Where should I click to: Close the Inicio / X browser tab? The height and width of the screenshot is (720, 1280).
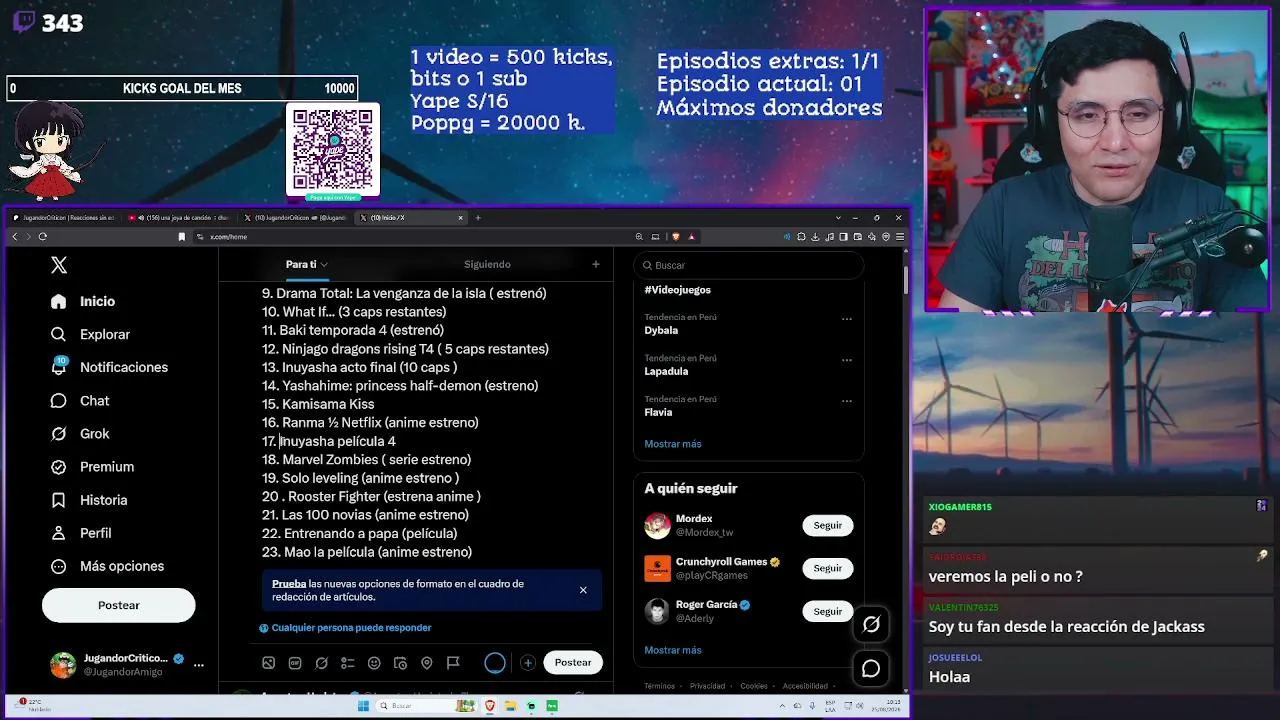(461, 217)
